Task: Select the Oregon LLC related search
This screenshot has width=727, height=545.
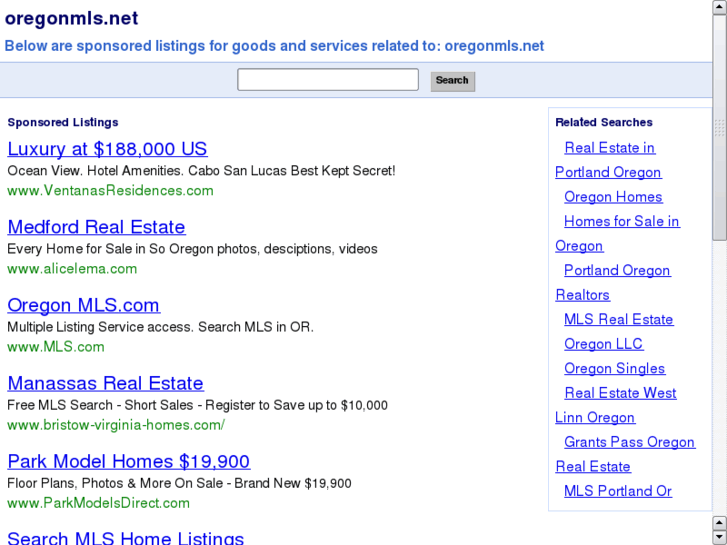Action: point(603,344)
